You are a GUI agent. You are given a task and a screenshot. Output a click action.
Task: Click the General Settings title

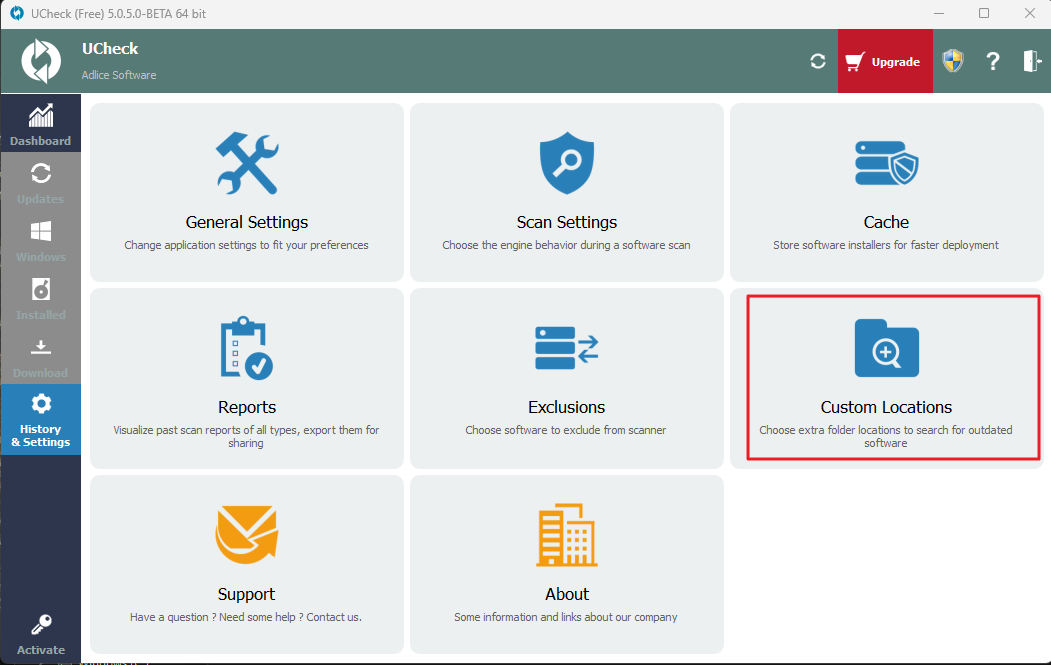click(x=247, y=222)
